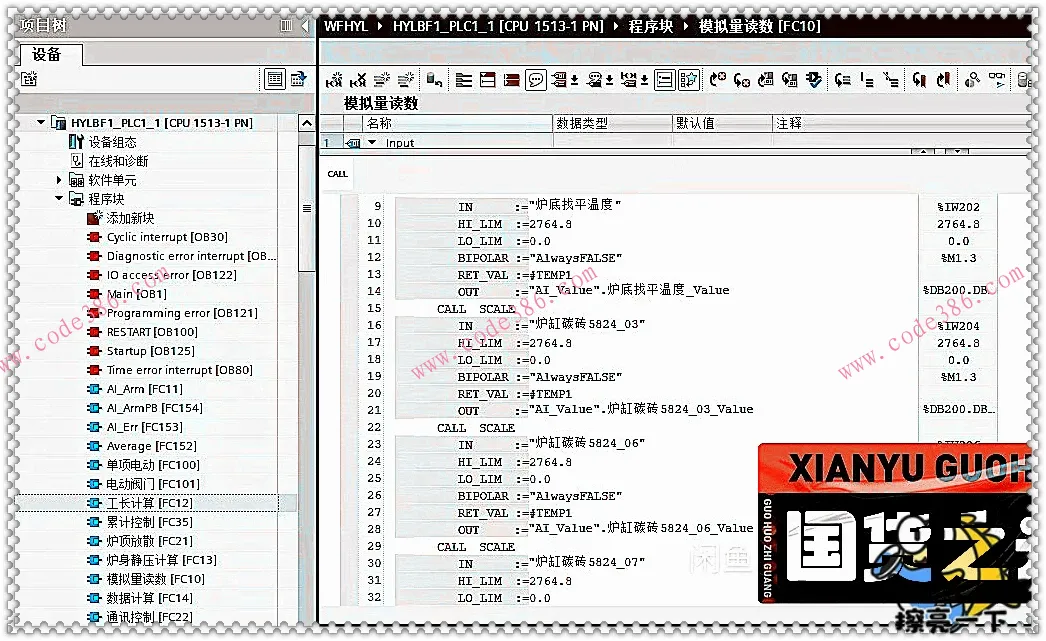Click CALL SCALE on line 15
This screenshot has height=641, width=1046.
(x=476, y=309)
